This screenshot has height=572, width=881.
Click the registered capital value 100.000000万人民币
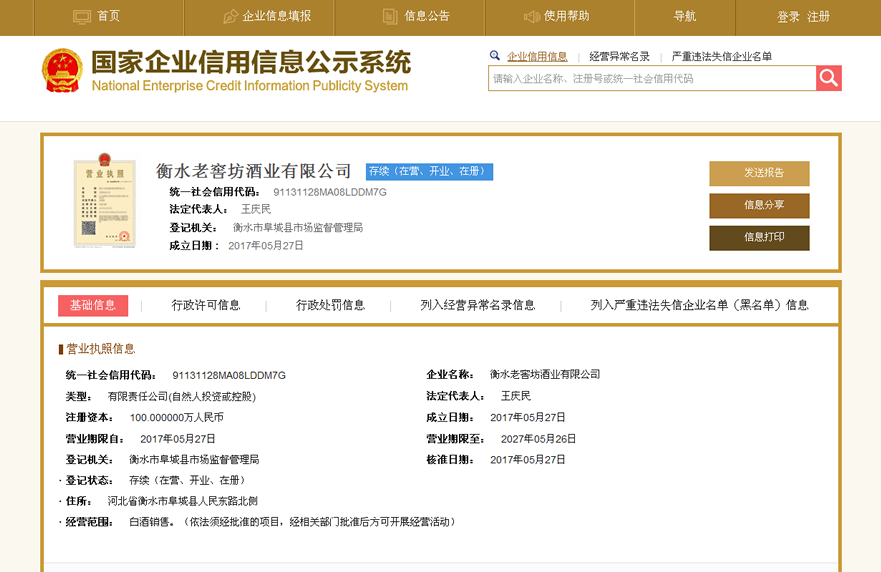(176, 417)
